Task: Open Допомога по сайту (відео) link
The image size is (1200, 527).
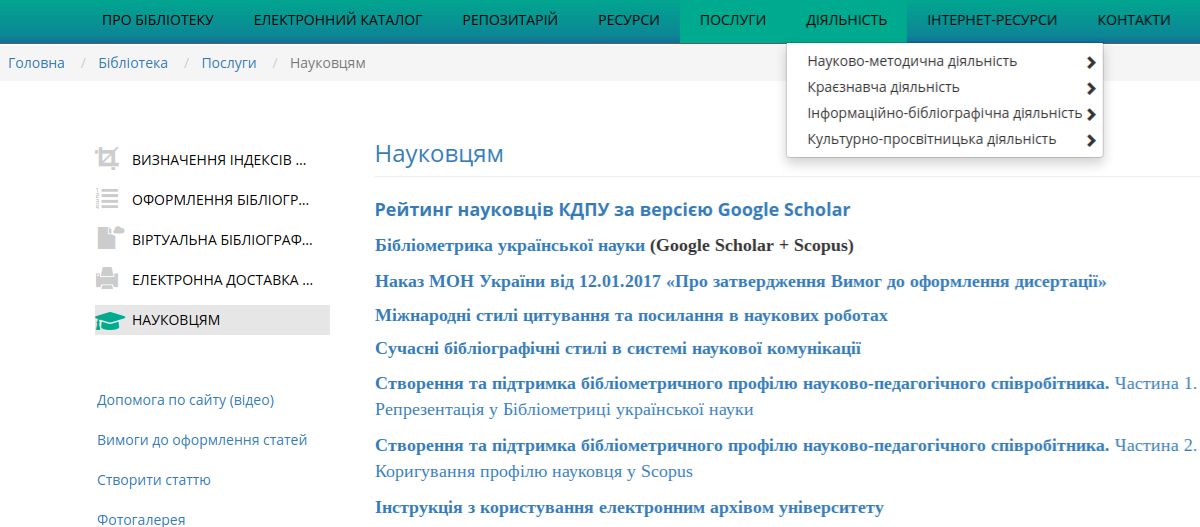Action: [x=185, y=400]
